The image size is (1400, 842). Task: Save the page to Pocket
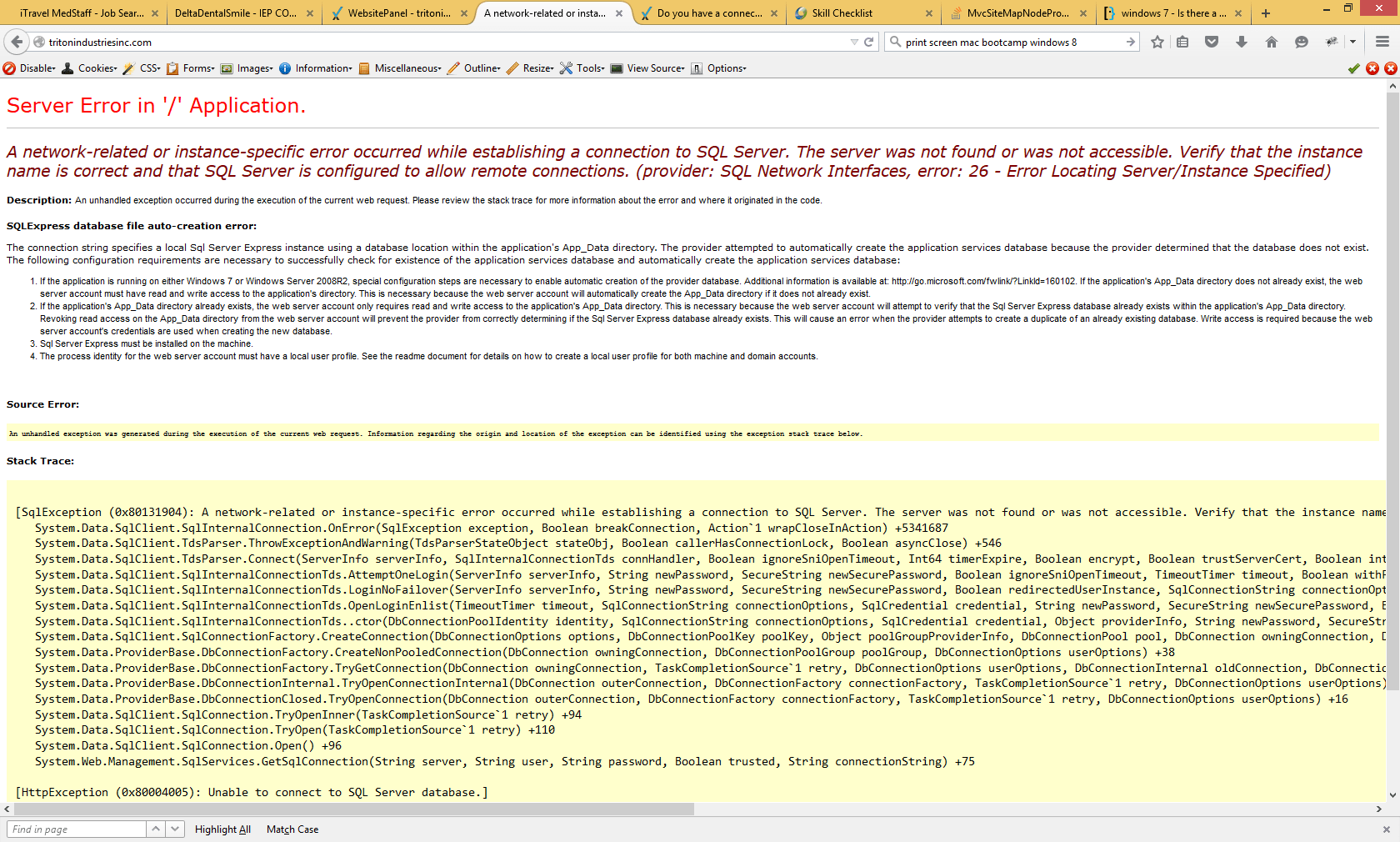tap(1211, 42)
